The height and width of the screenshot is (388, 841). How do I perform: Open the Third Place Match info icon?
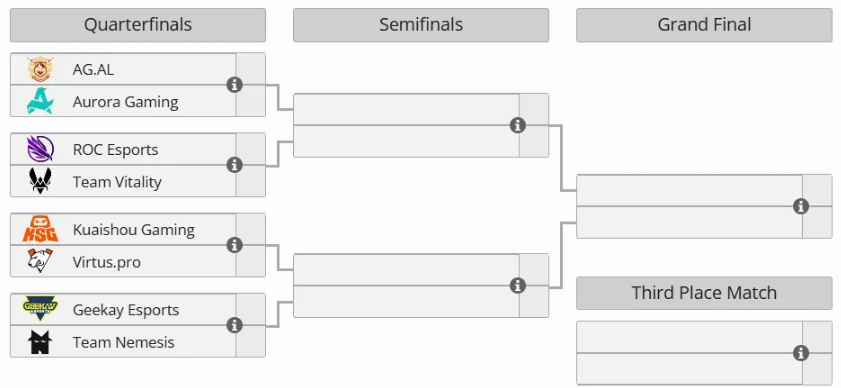pyautogui.click(x=801, y=353)
